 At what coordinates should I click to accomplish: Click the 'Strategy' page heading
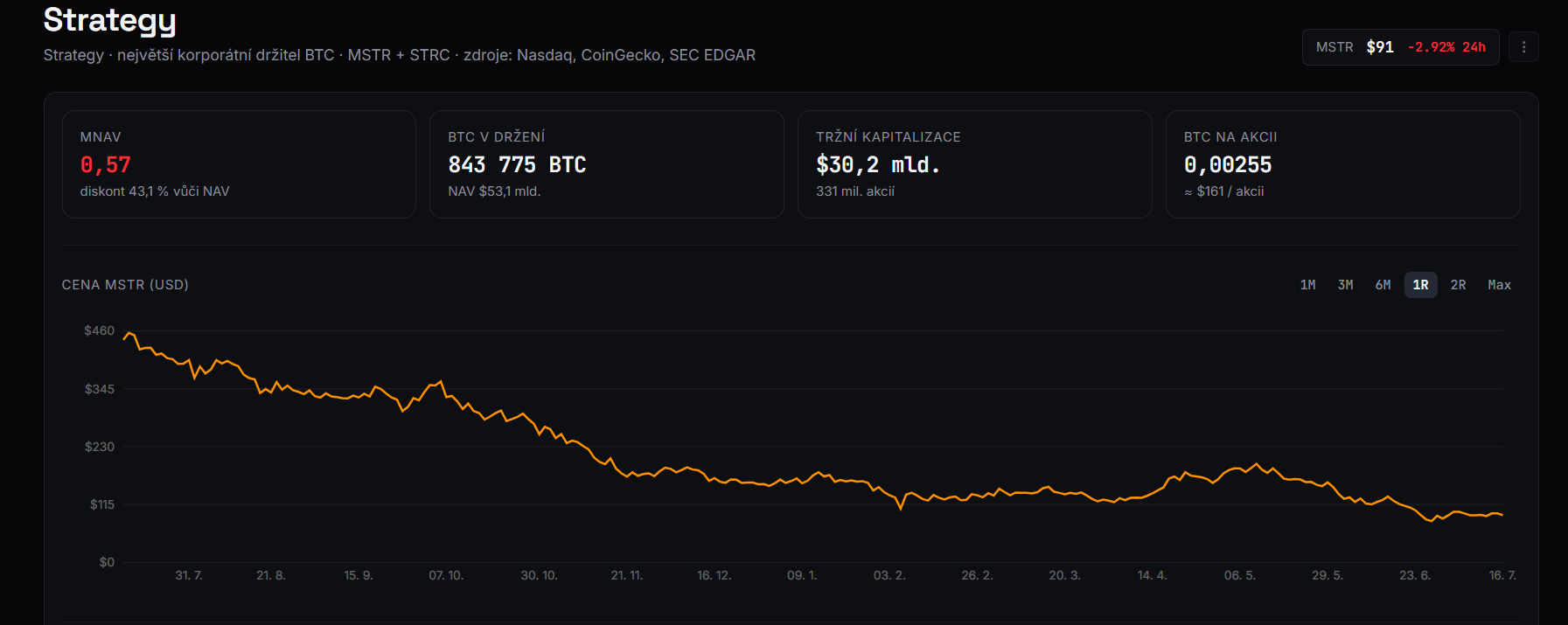(110, 19)
